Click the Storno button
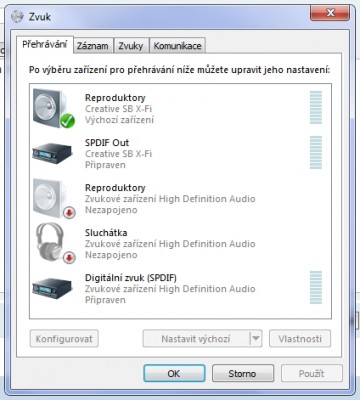Image resolution: width=360 pixels, height=400 pixels. 243,373
